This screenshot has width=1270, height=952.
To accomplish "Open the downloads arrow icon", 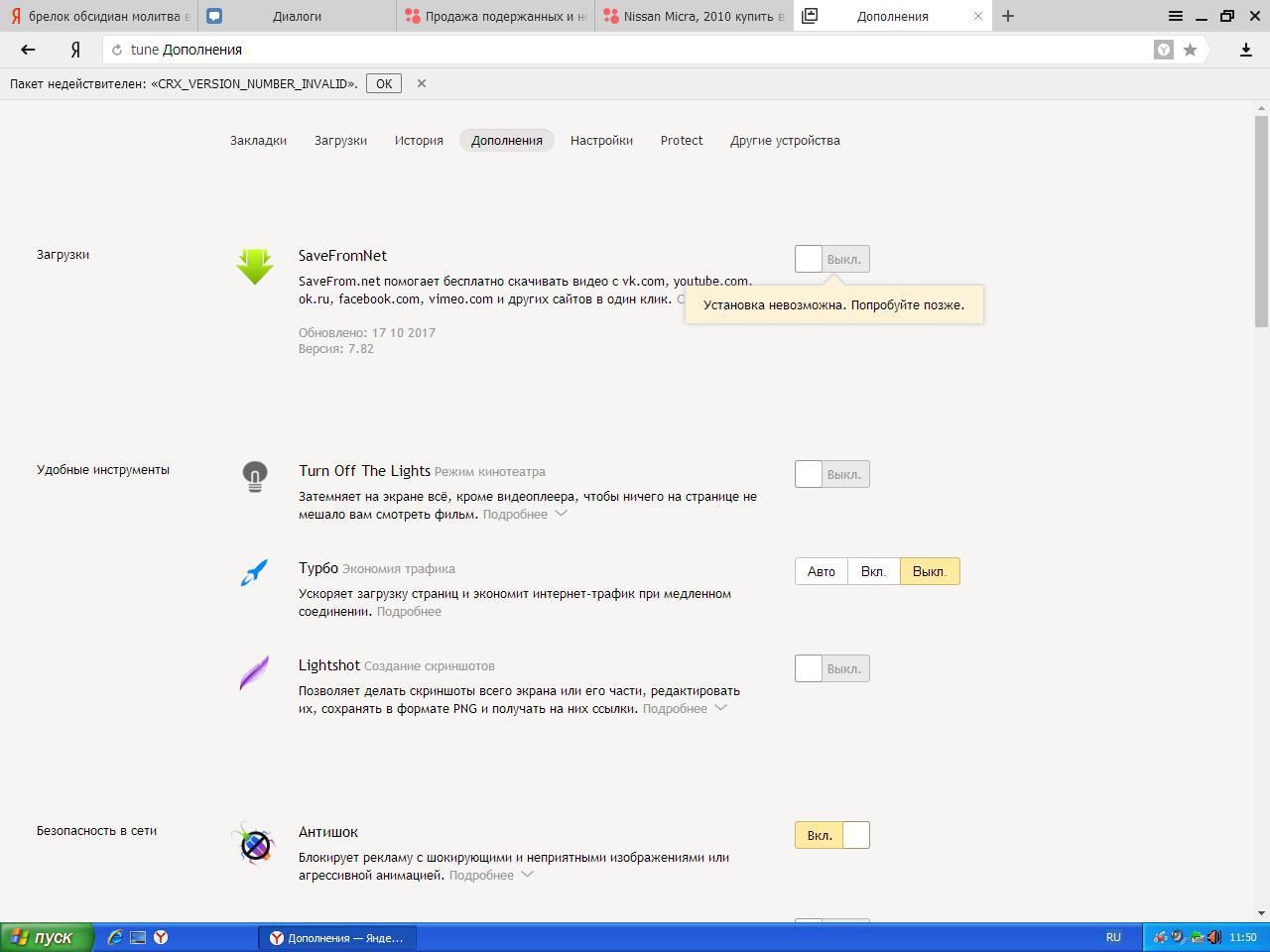I will [1246, 50].
